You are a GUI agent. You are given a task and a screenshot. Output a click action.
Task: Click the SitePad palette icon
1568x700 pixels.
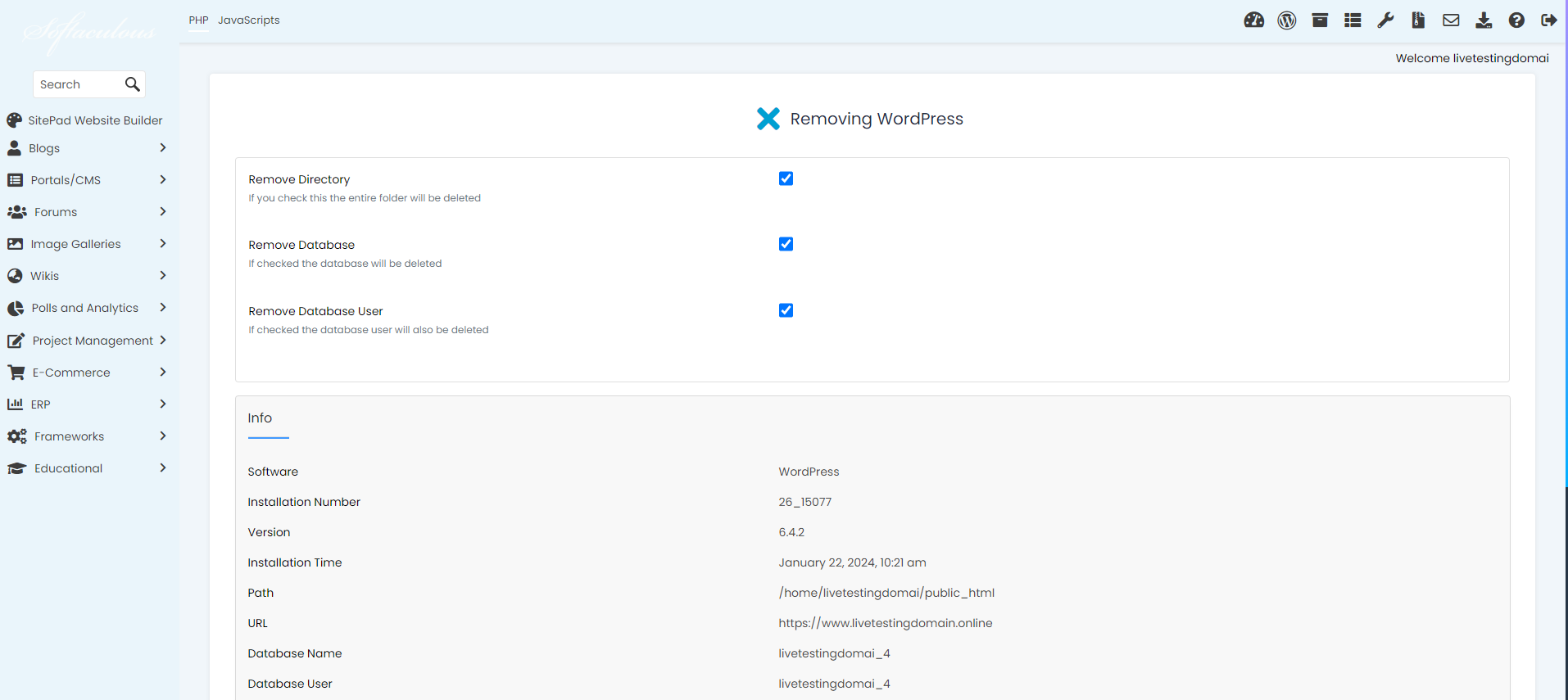tap(15, 120)
